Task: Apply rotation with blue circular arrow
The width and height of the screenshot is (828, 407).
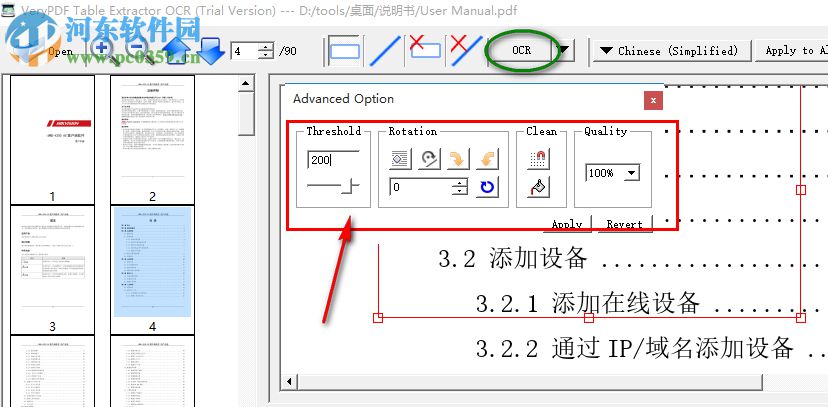Action: [x=487, y=187]
